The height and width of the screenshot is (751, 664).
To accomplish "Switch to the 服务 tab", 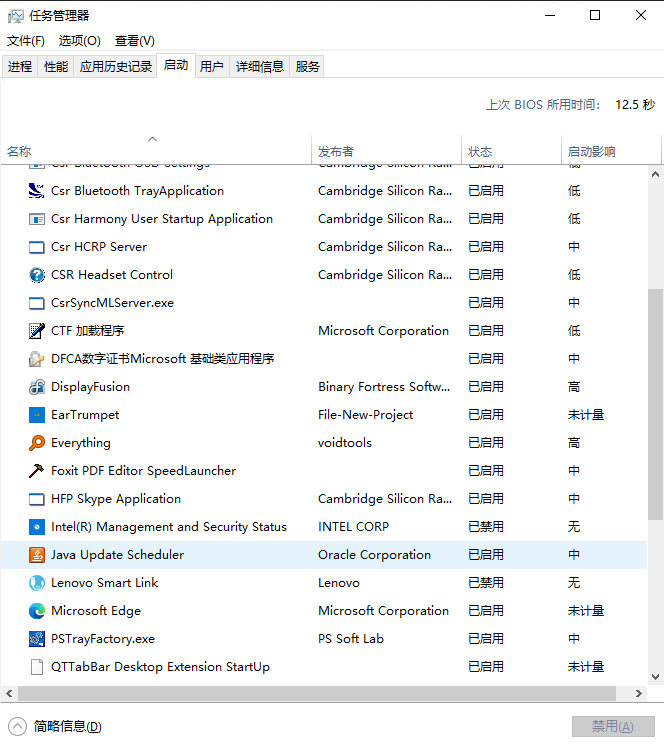I will 307,67.
